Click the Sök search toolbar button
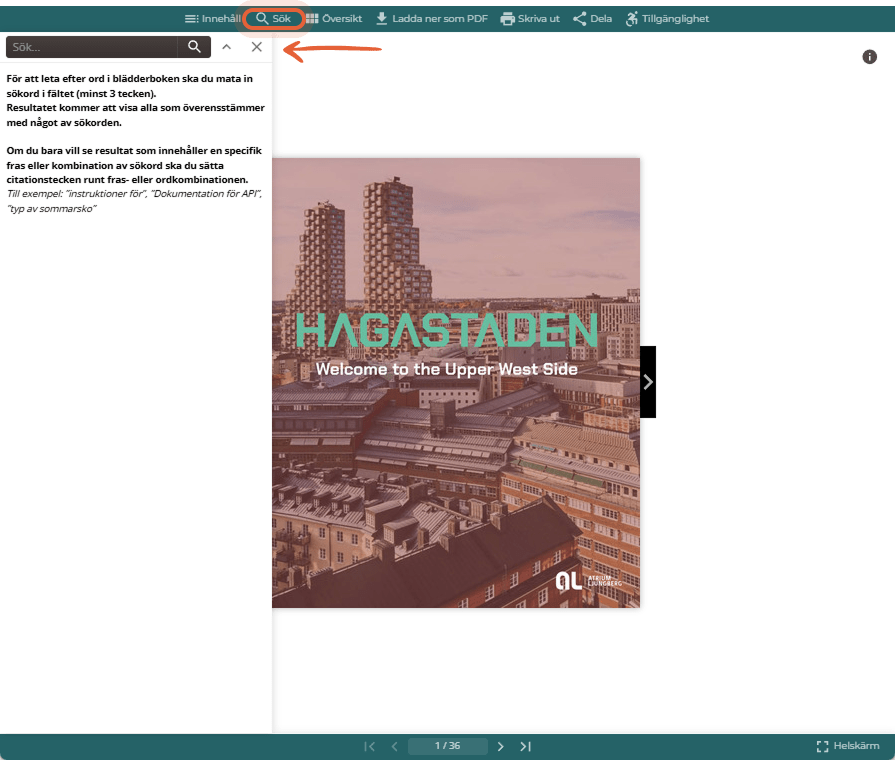The image size is (895, 760). pyautogui.click(x=273, y=19)
